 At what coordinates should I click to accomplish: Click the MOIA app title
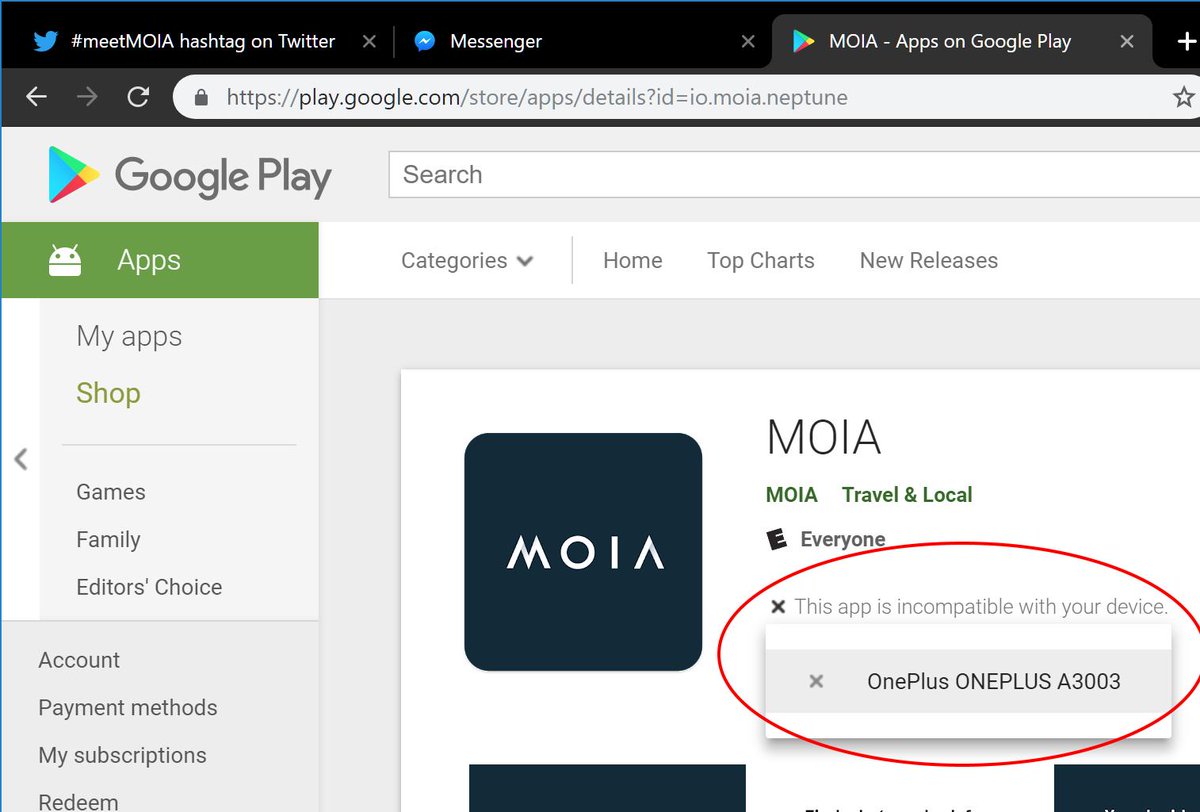(823, 437)
